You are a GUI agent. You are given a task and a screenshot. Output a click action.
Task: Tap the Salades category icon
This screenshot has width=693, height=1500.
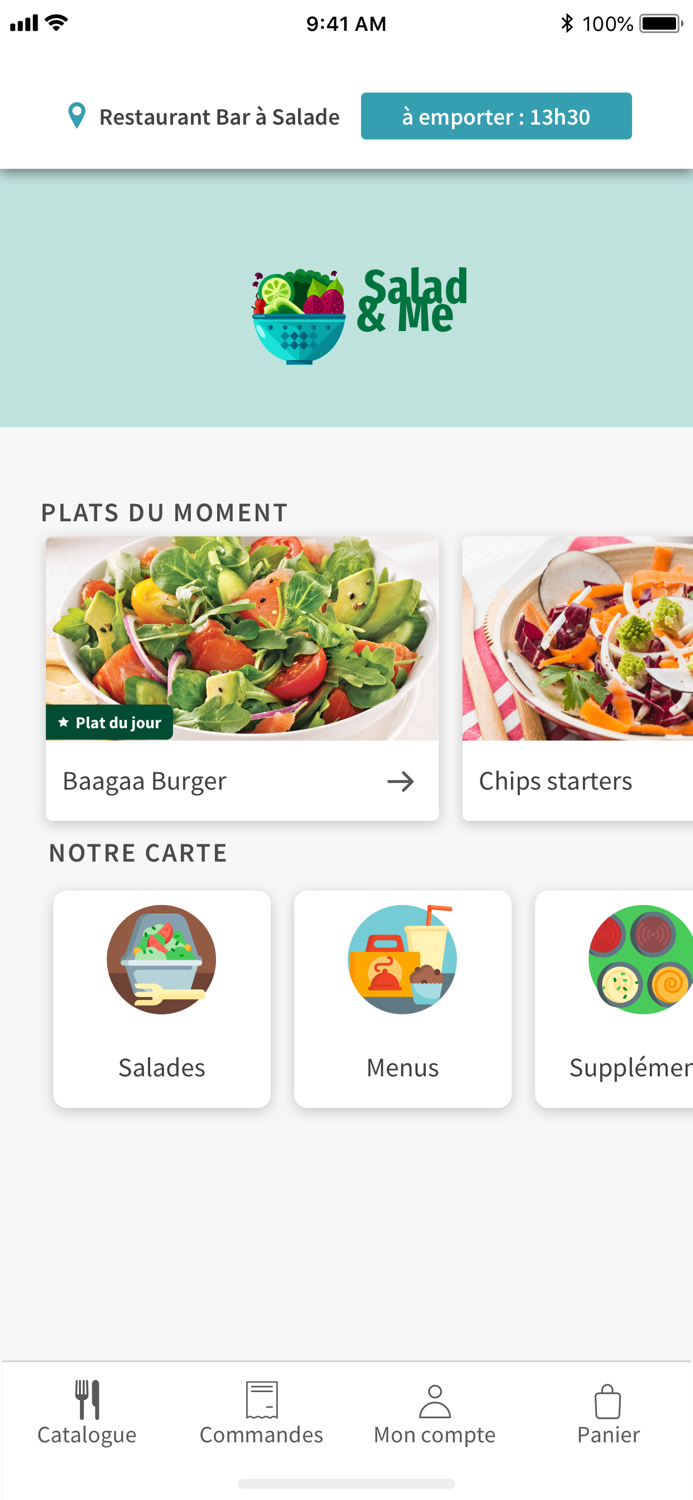[x=161, y=960]
